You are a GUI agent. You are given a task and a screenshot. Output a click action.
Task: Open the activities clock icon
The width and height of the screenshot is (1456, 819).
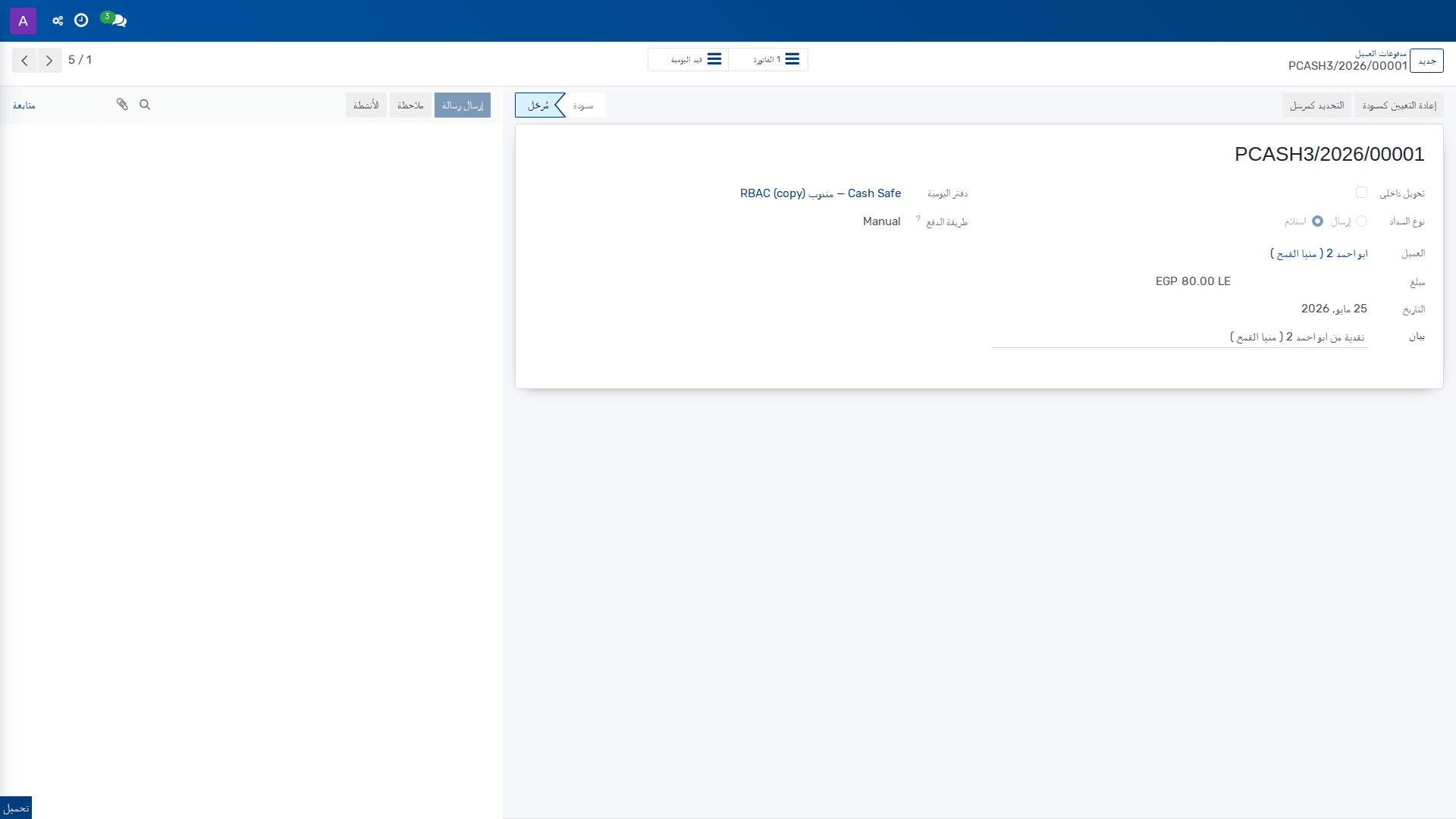click(x=81, y=20)
